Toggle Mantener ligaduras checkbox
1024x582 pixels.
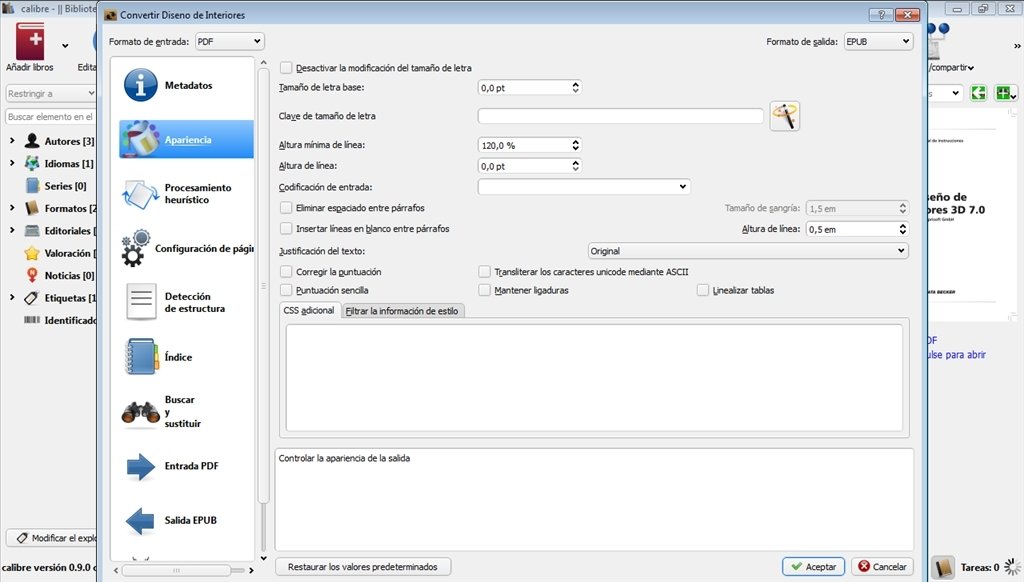(485, 290)
